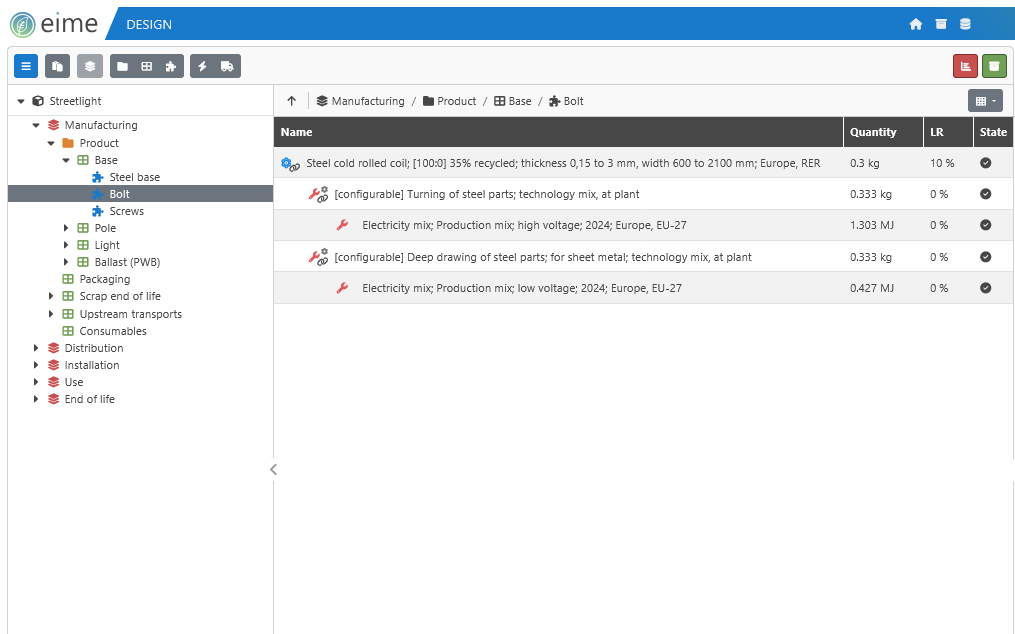Expand the Pole tree node

(65, 228)
